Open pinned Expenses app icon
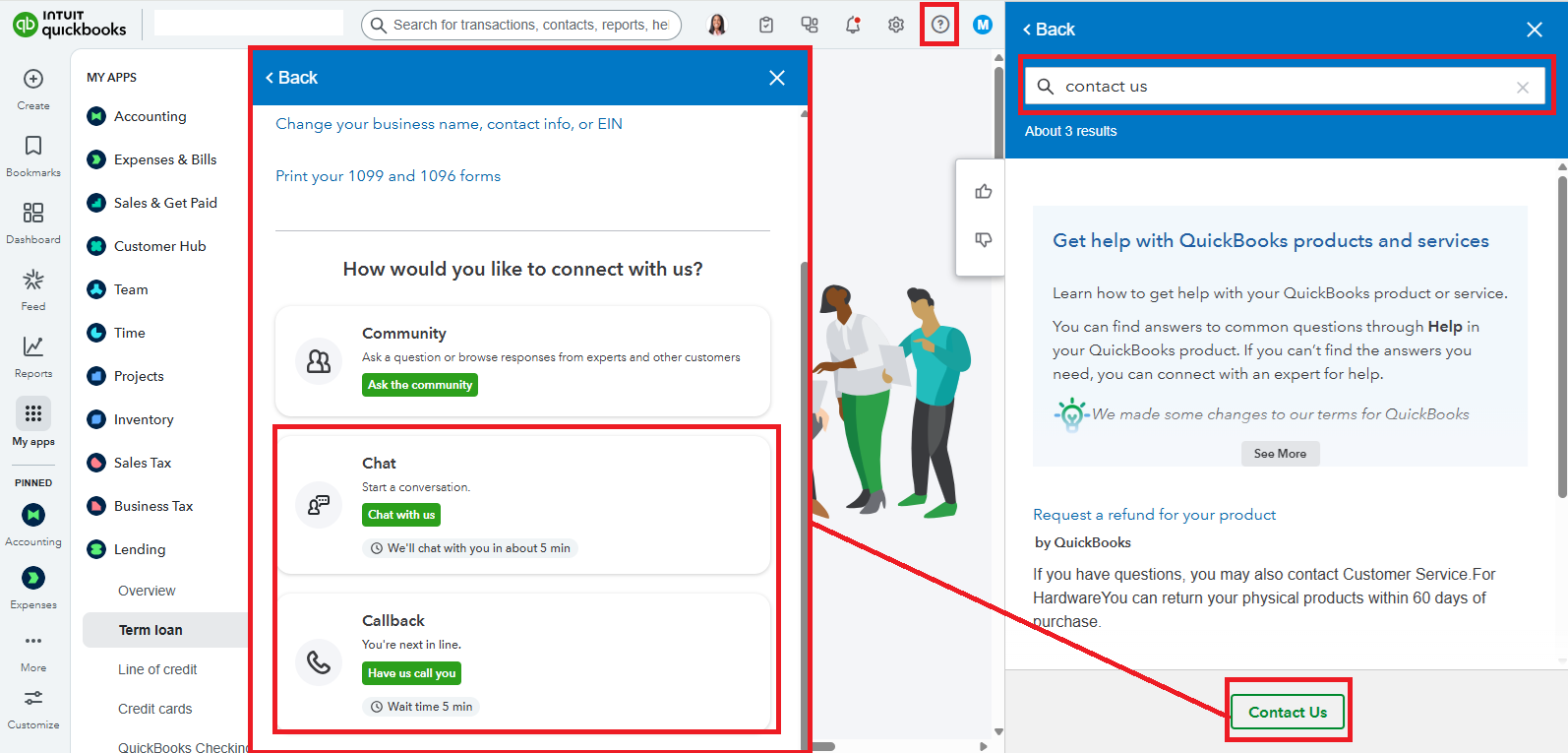The image size is (1568, 753). (33, 578)
